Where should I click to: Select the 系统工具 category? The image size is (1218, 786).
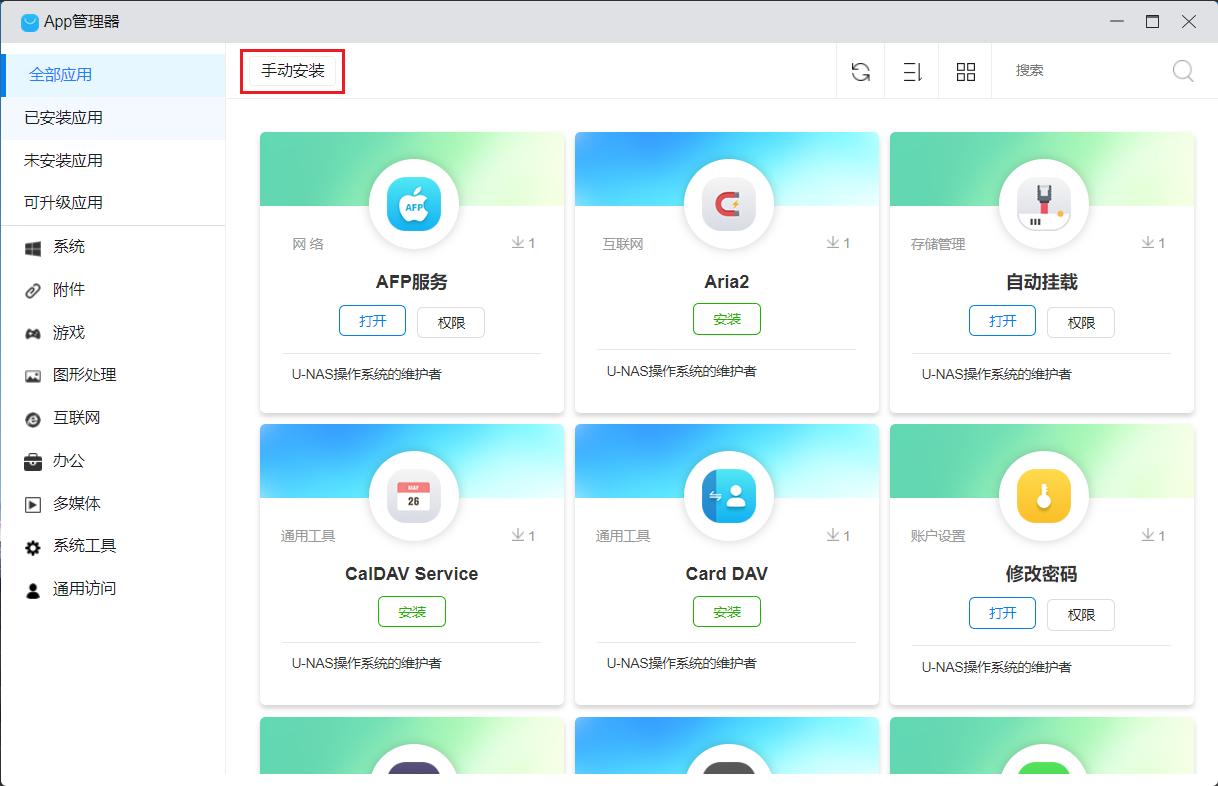point(84,546)
